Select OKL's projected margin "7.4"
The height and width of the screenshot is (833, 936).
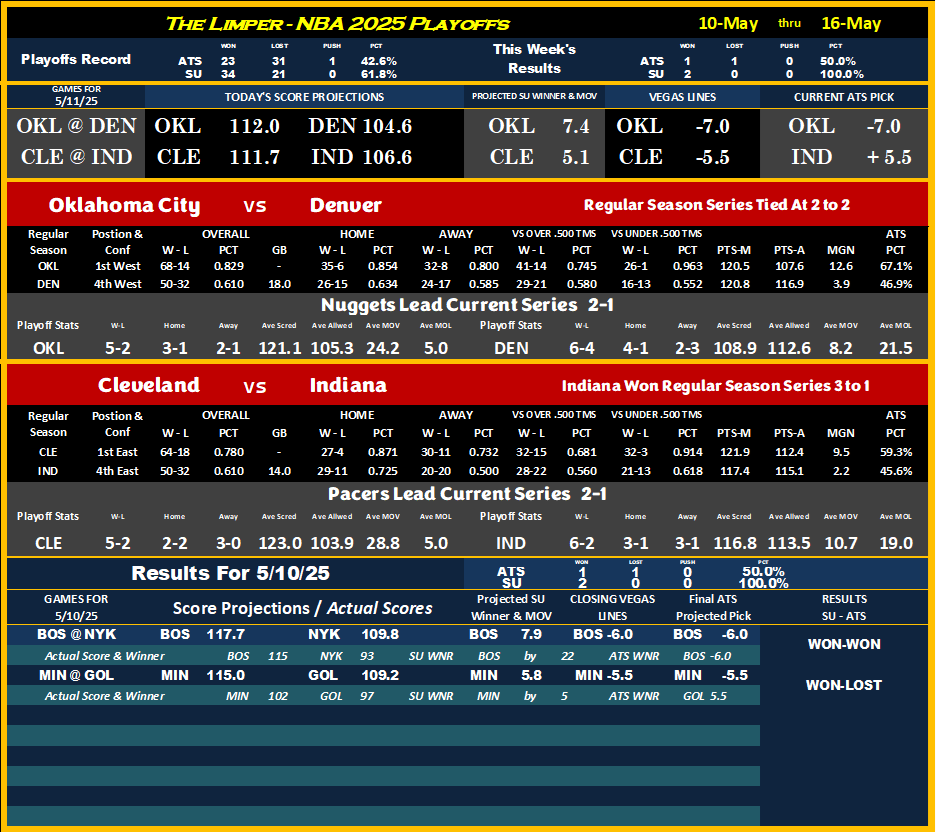(575, 126)
